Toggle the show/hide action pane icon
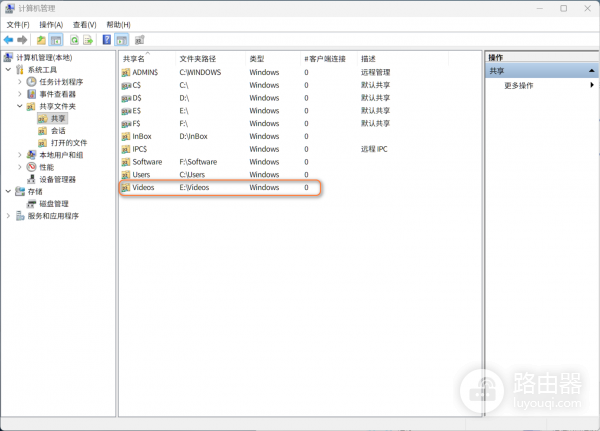This screenshot has width=600, height=431. [x=122, y=40]
